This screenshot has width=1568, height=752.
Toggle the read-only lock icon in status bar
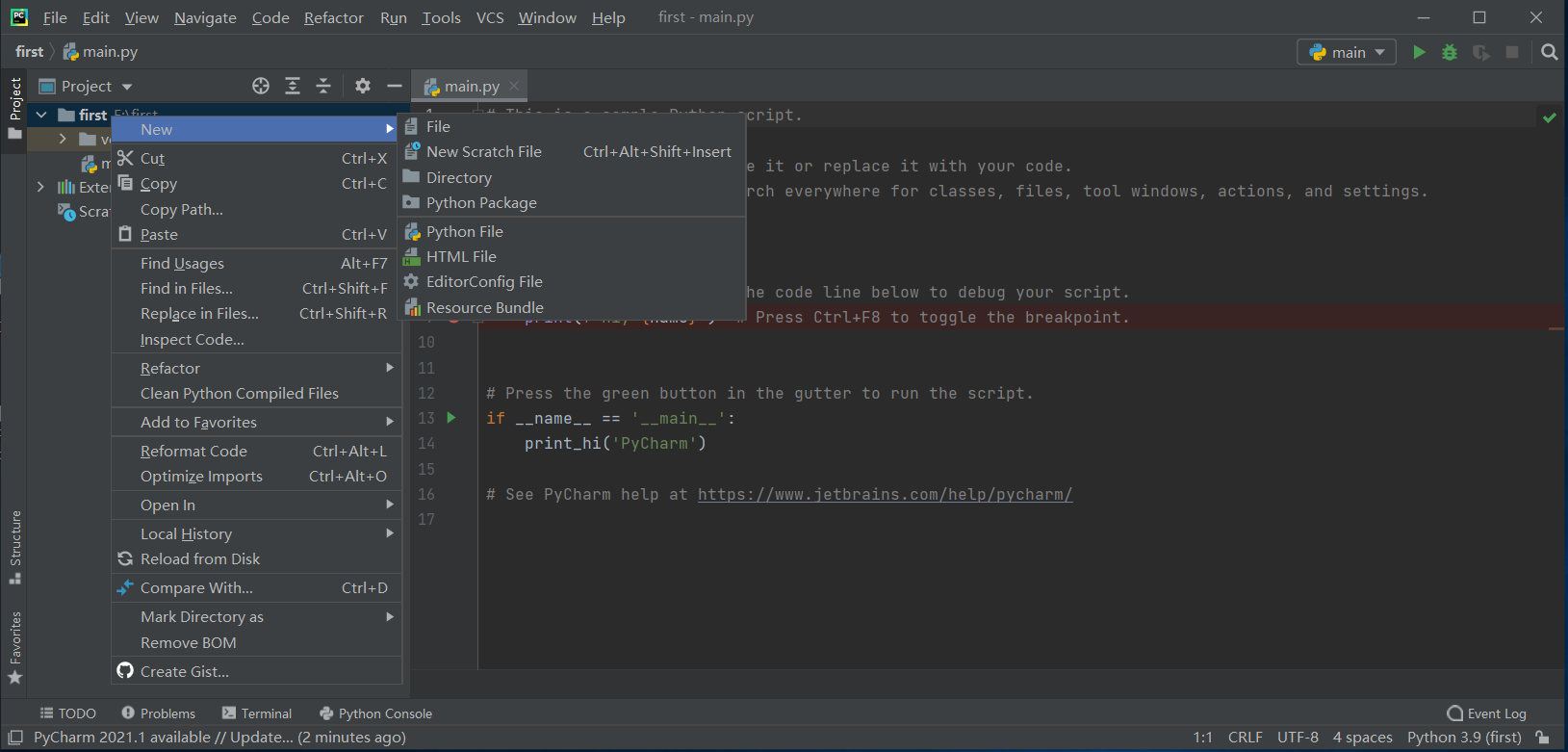point(1542,738)
